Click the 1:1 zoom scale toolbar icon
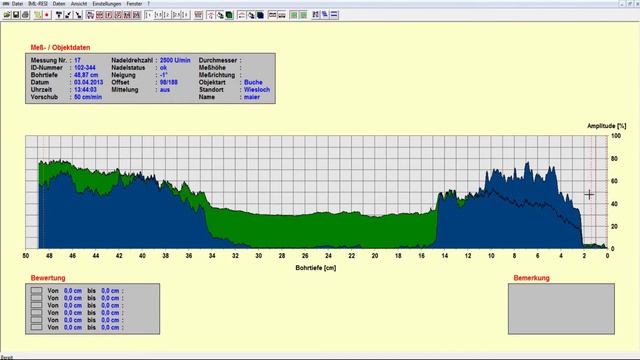This screenshot has height=360, width=640. [149, 15]
